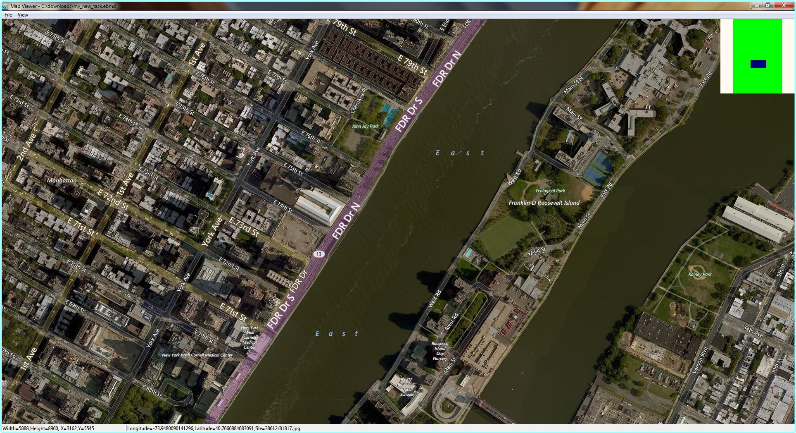Image resolution: width=796 pixels, height=433 pixels.
Task: Click the blue viewport rectangle in the minimap
Action: click(758, 64)
